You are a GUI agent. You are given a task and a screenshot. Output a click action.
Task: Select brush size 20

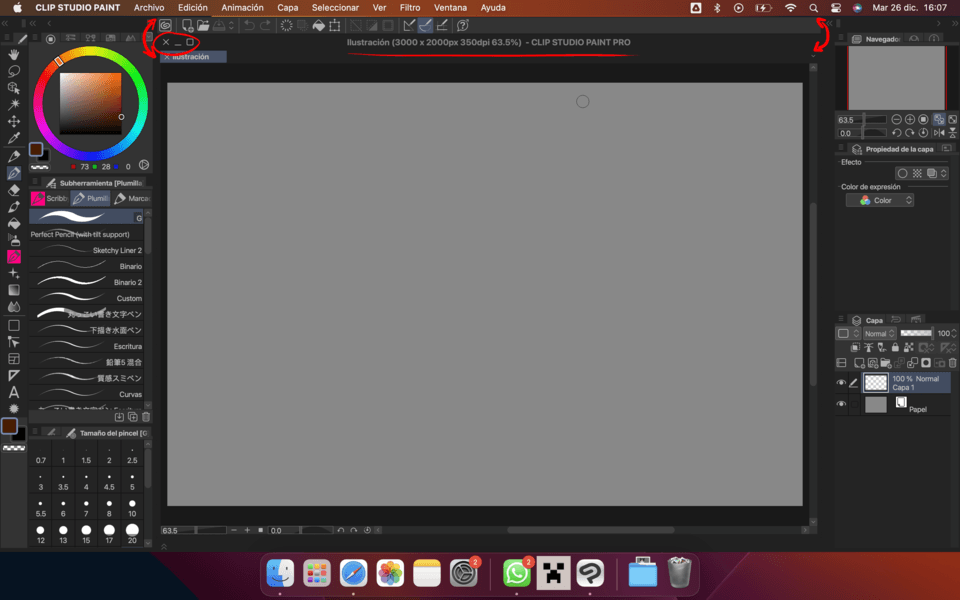coord(132,534)
